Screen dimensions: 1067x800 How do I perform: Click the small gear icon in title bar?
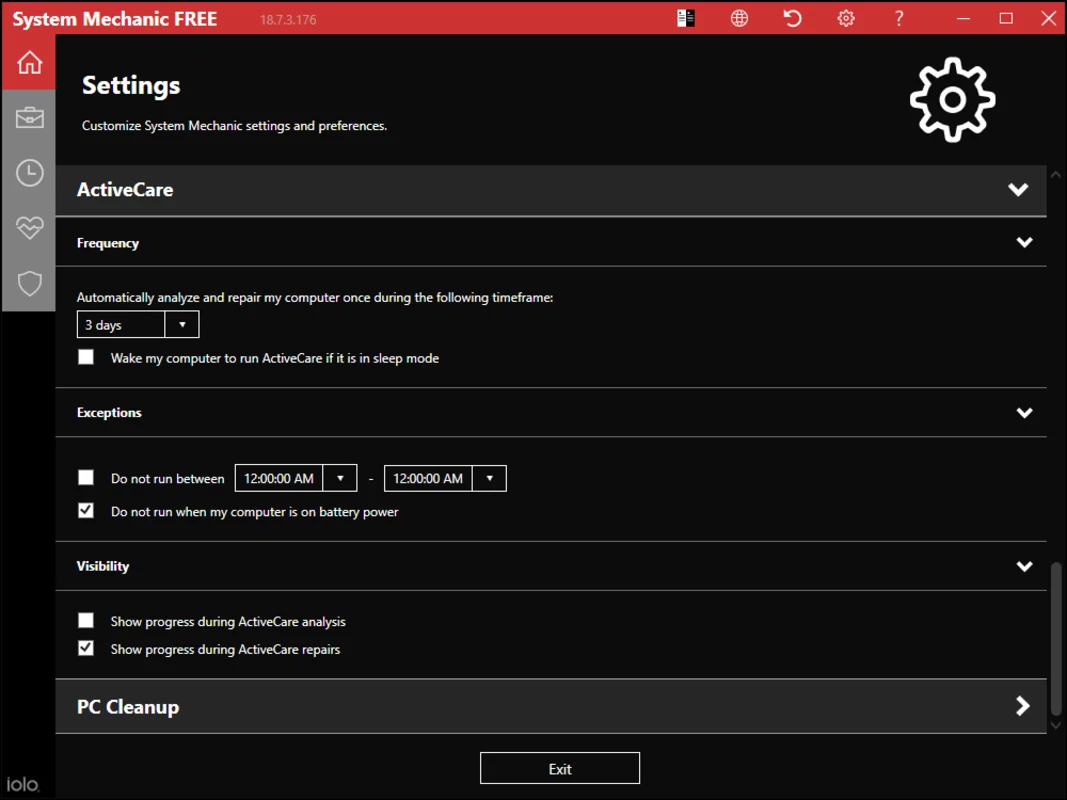click(x=846, y=18)
